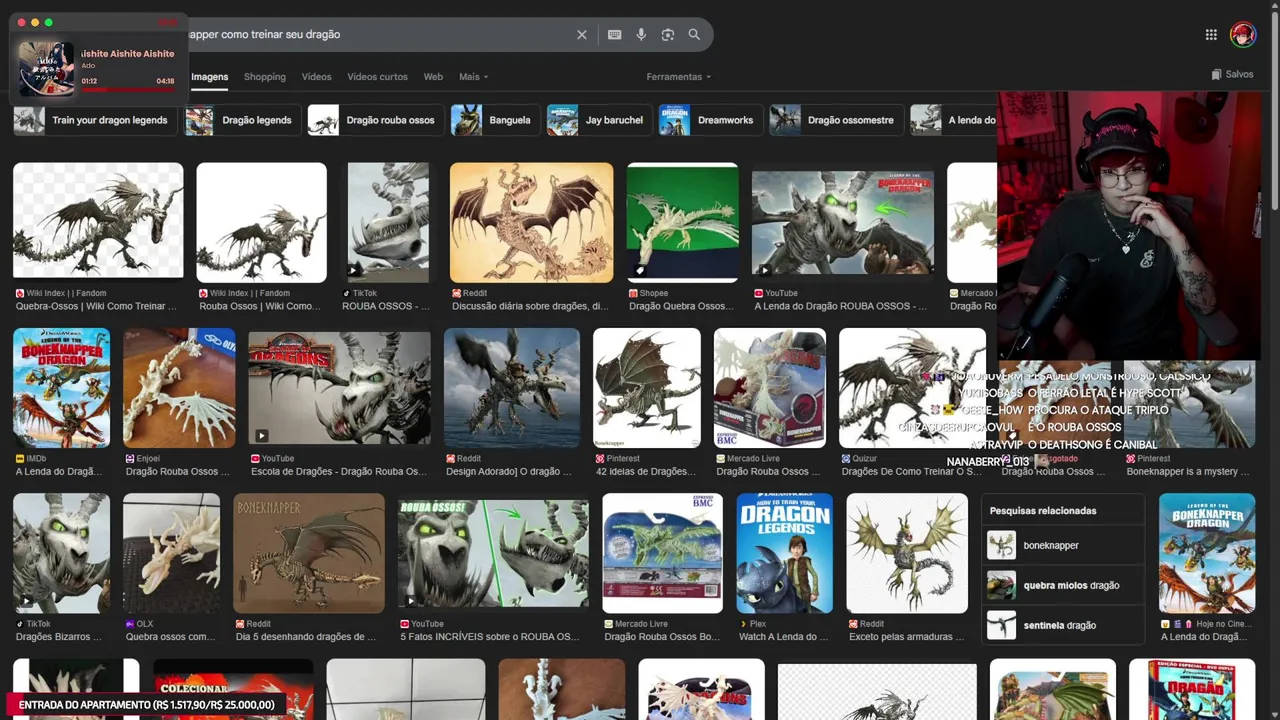Select Dragão legends filter chip

(x=241, y=120)
